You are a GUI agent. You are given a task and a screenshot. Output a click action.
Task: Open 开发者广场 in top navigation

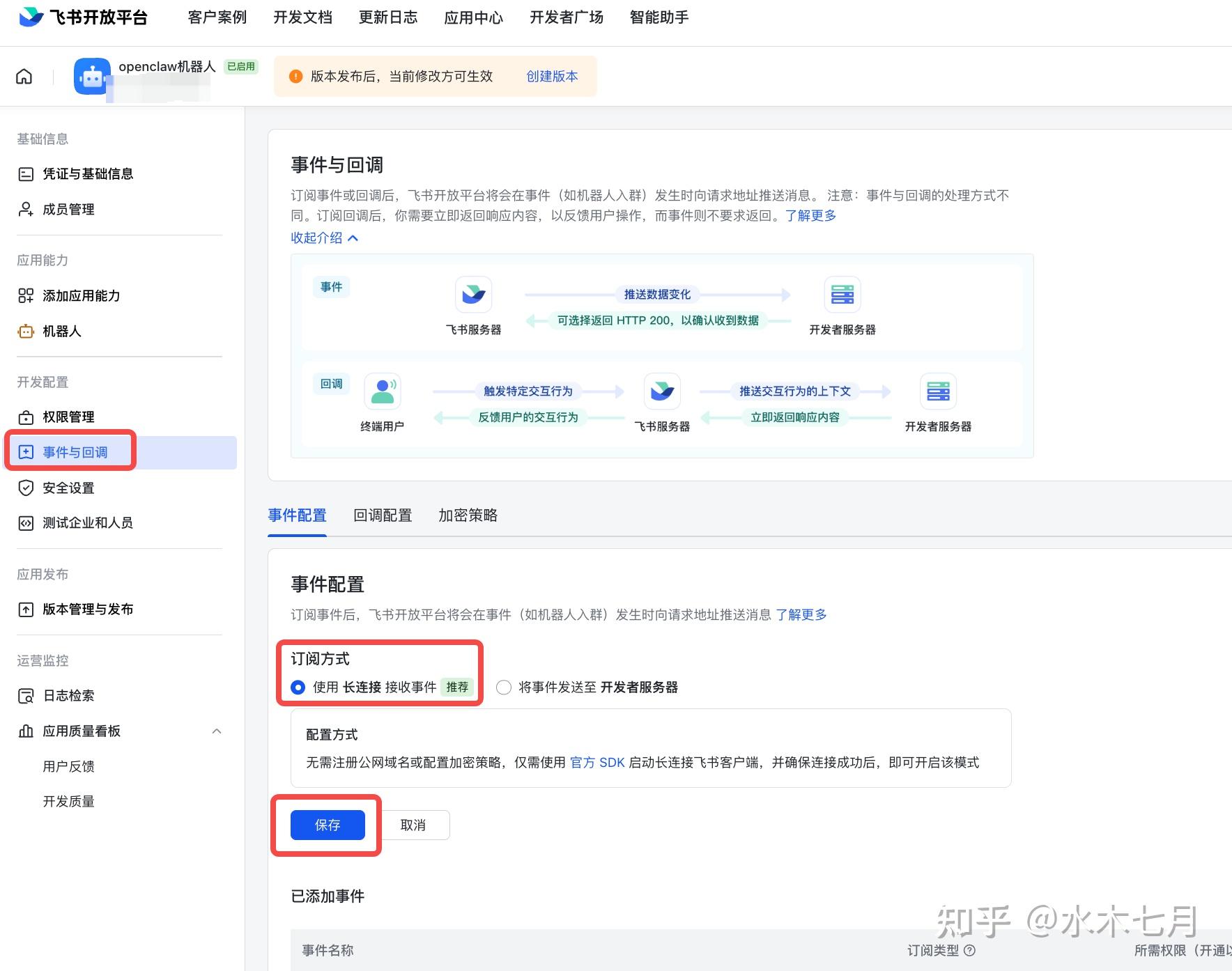[x=567, y=17]
